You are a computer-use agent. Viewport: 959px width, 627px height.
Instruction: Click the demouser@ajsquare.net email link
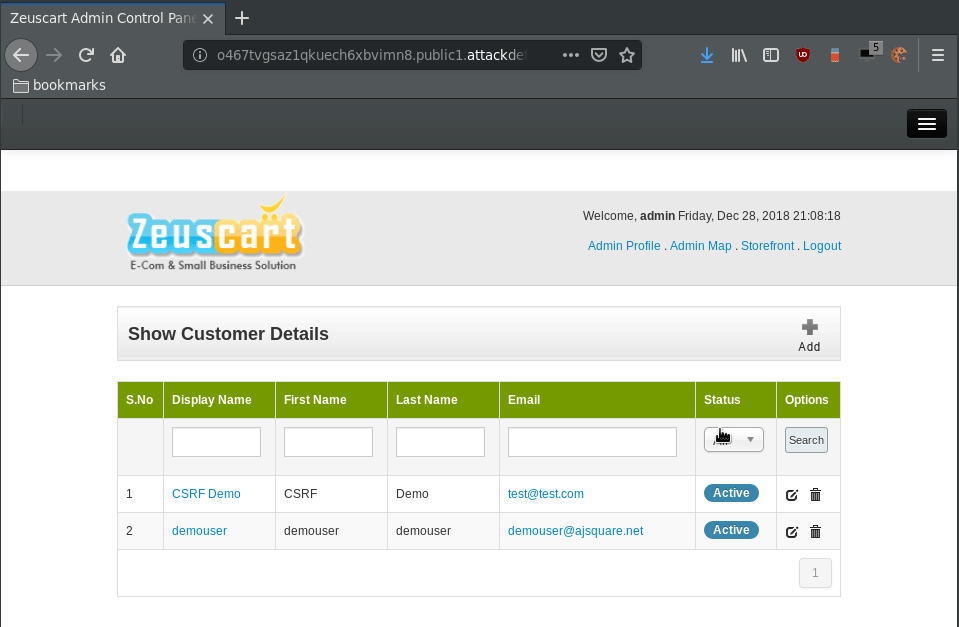point(576,530)
